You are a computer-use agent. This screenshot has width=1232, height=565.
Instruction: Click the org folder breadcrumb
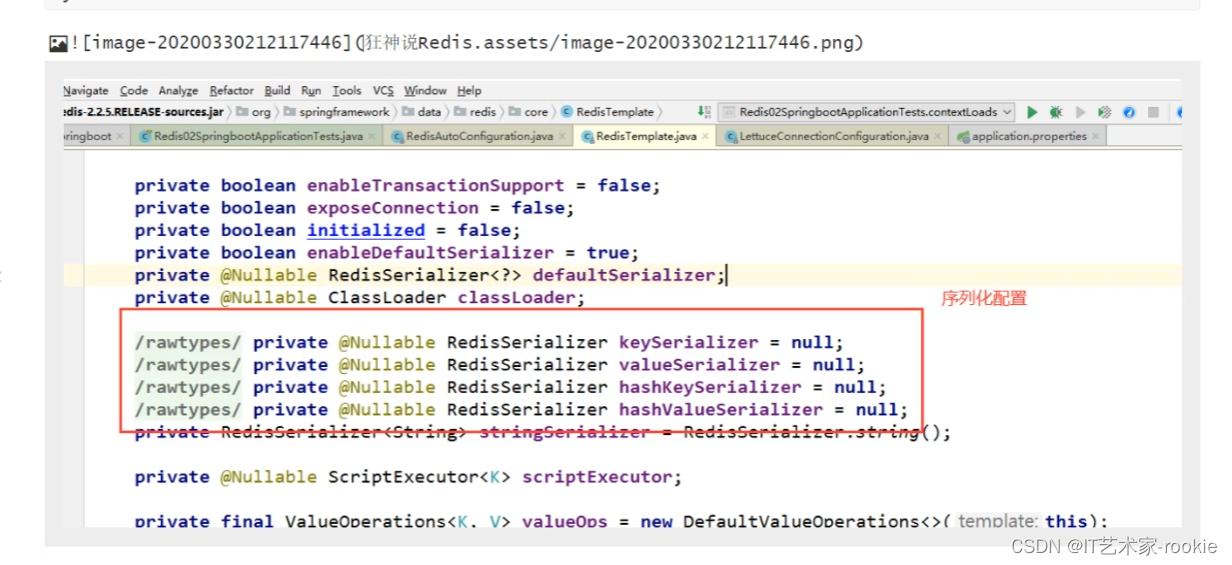point(253,112)
